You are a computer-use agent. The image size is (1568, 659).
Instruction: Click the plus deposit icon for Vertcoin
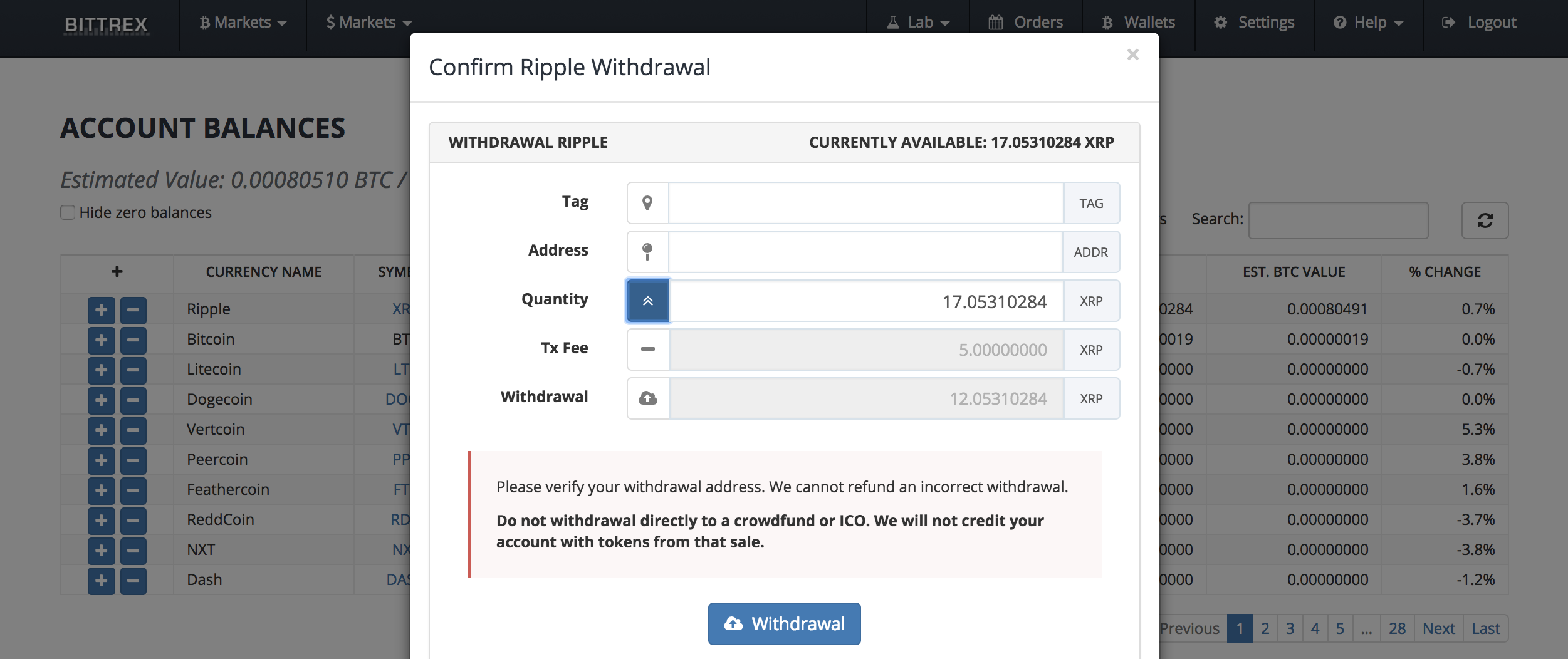tap(102, 430)
